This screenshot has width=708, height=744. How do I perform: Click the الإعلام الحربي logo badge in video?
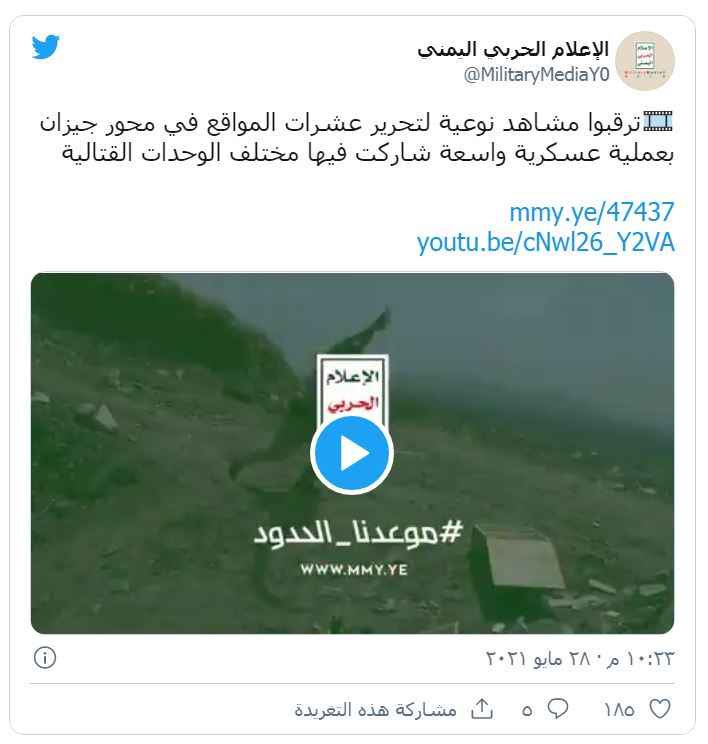pos(353,389)
